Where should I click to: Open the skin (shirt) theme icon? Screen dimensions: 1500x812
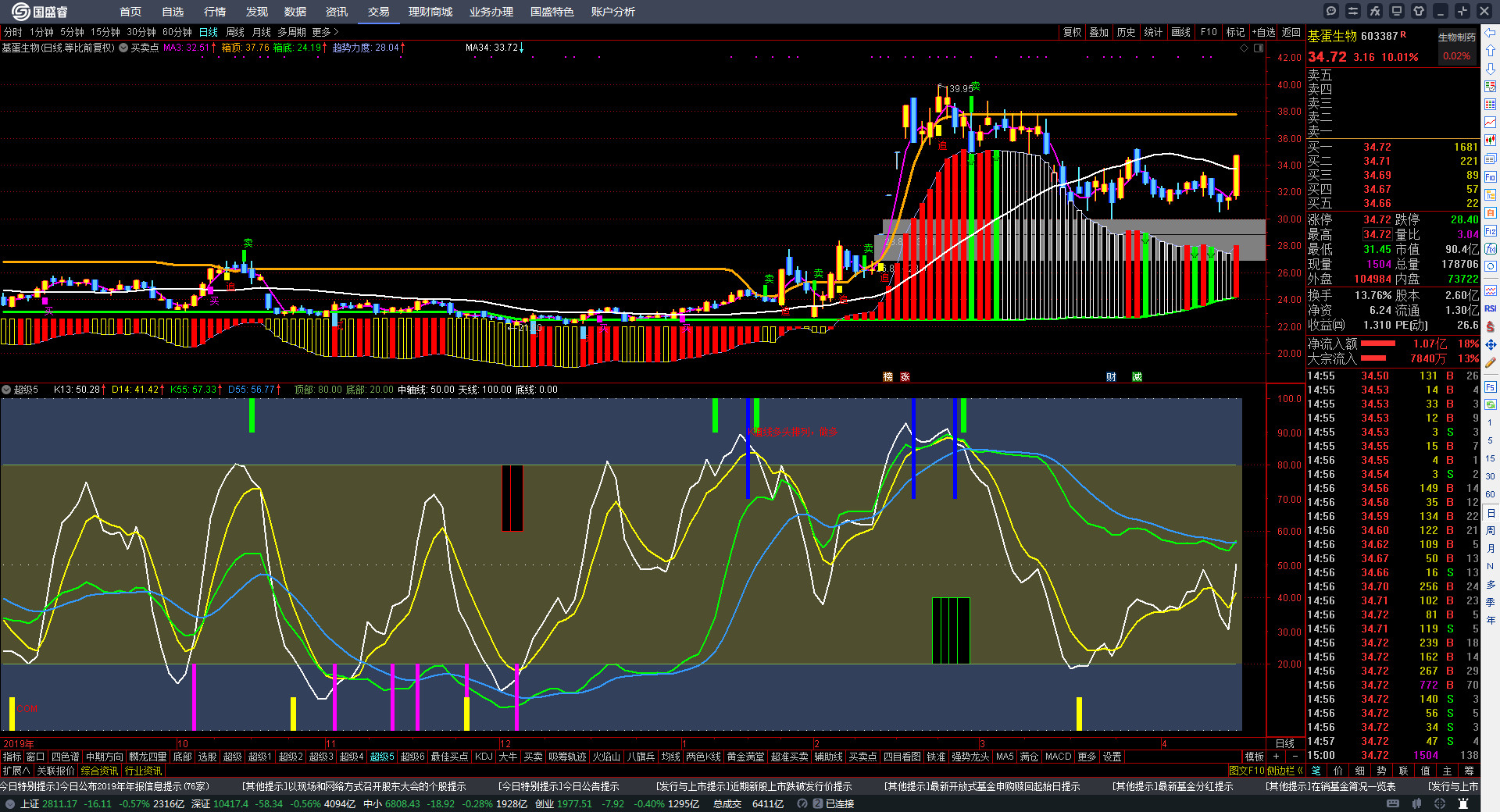[1419, 11]
